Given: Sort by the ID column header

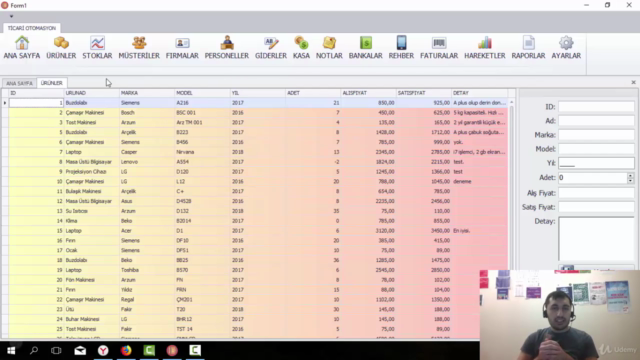Looking at the screenshot, I should tap(36, 93).
